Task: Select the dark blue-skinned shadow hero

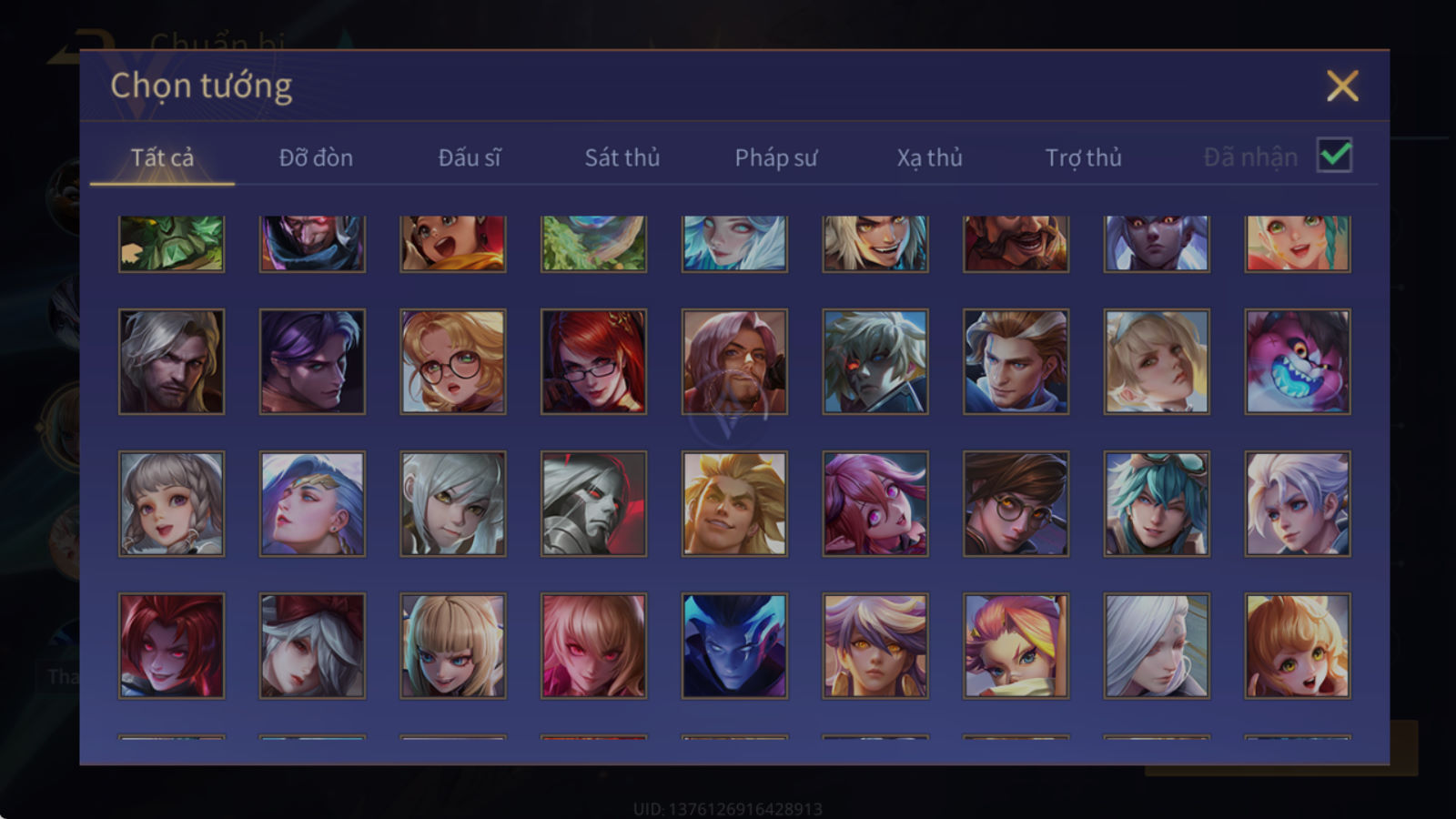Action: pyautogui.click(x=734, y=646)
